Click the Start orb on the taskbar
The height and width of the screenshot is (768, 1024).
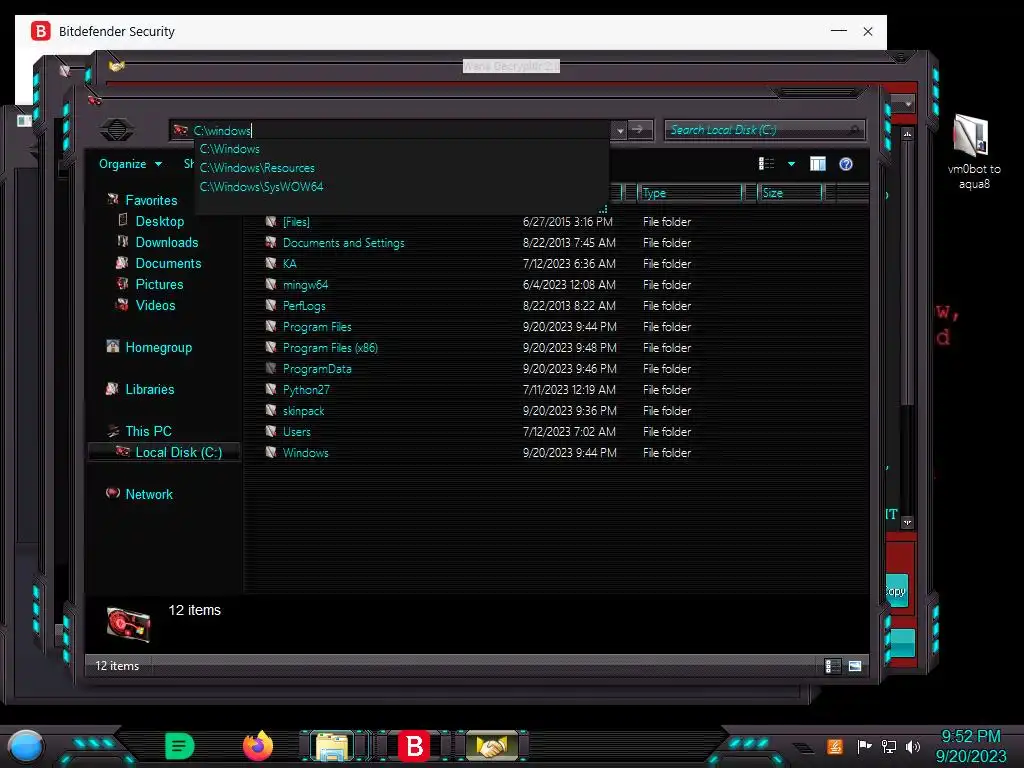coord(25,746)
